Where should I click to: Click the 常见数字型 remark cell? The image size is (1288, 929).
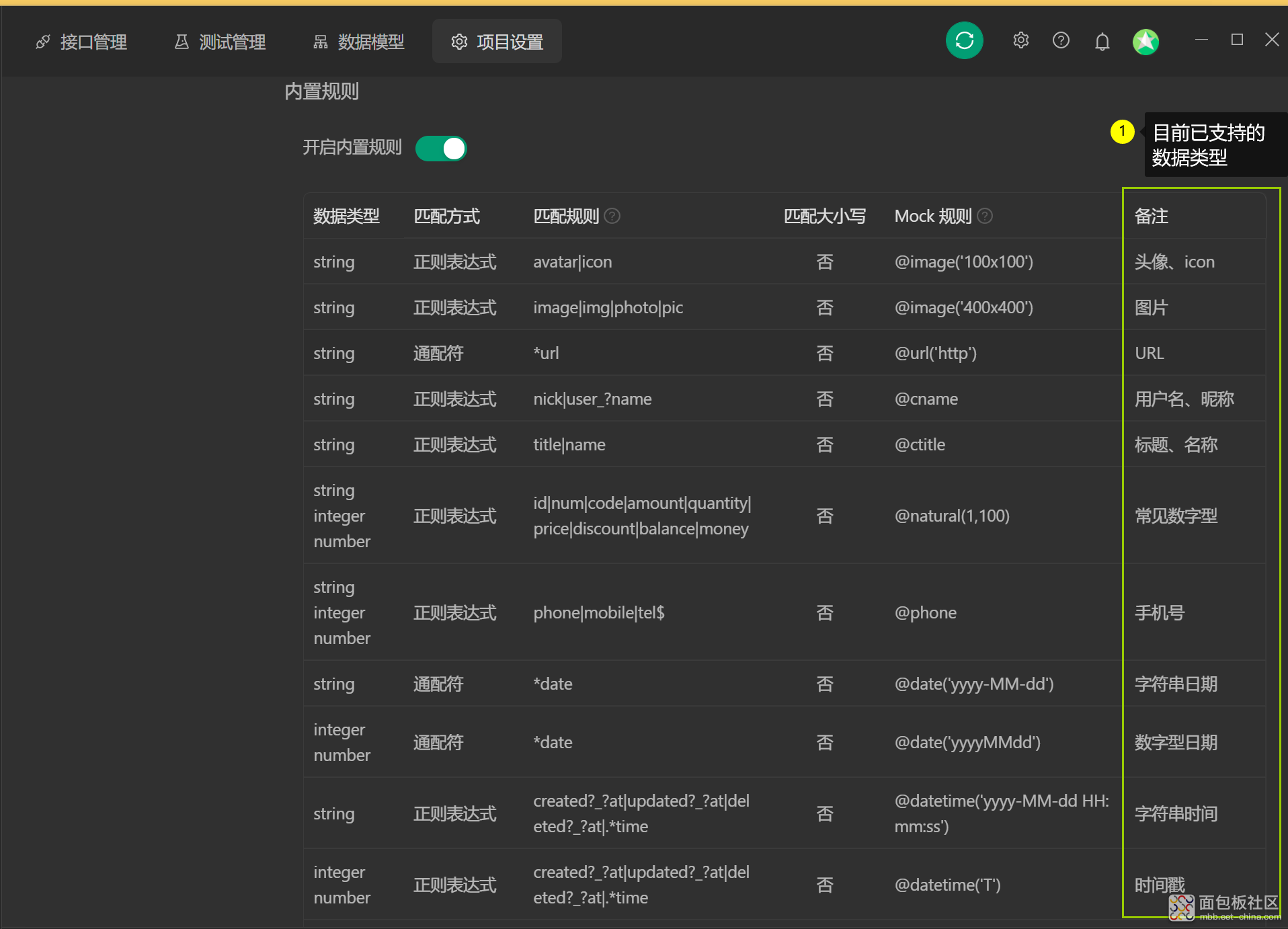coord(1176,516)
